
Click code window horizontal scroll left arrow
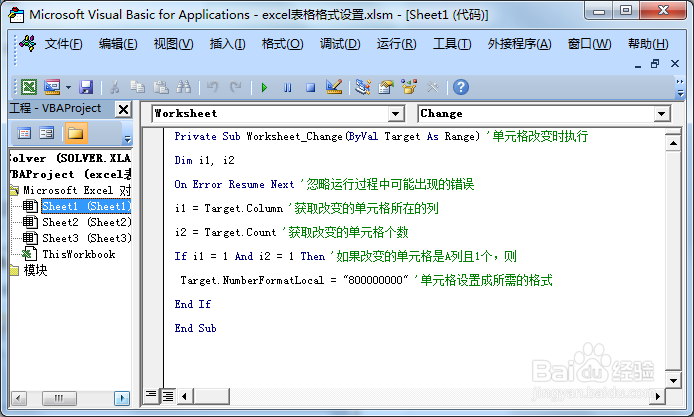185,396
